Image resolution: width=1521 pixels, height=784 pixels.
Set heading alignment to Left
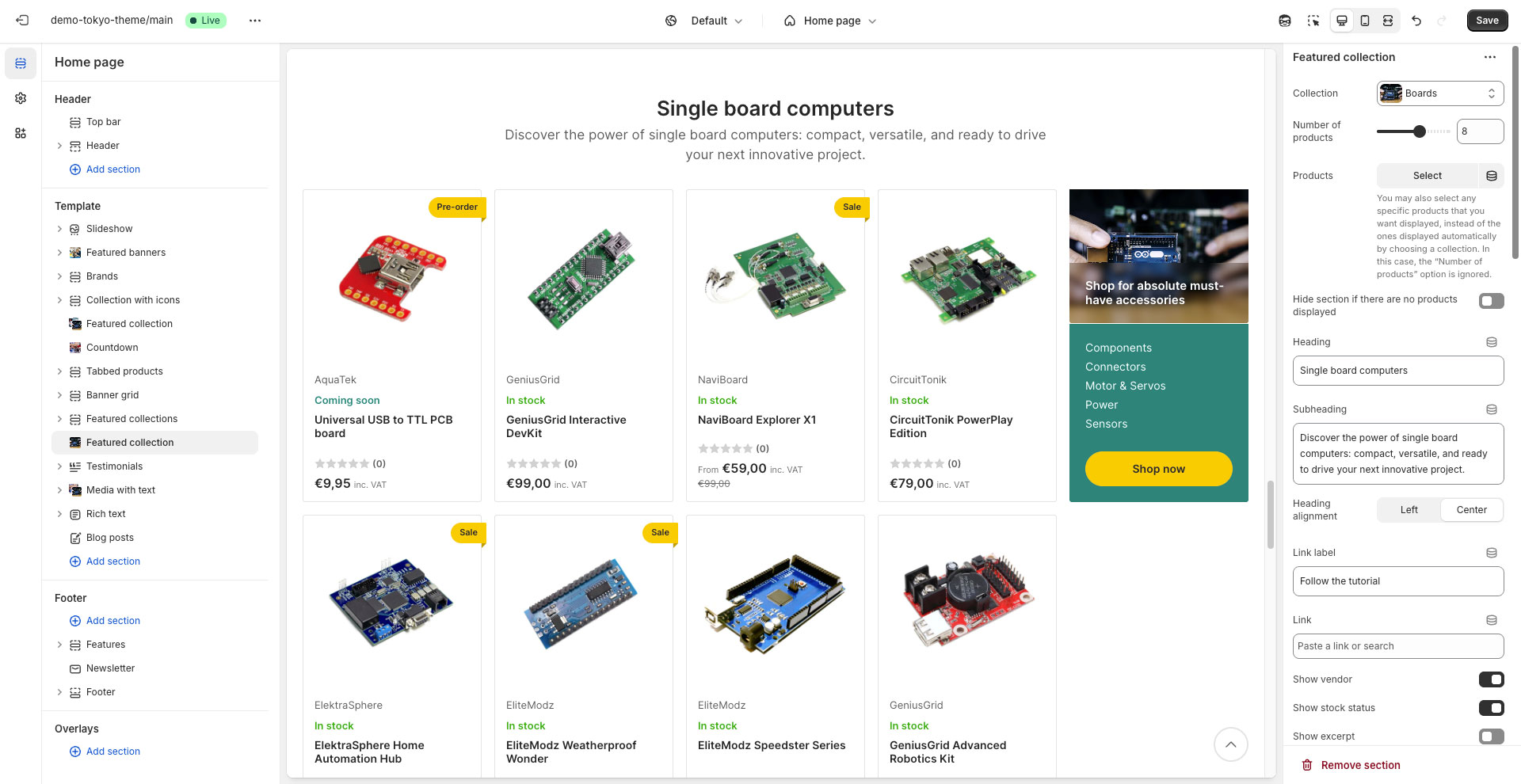pyautogui.click(x=1409, y=510)
